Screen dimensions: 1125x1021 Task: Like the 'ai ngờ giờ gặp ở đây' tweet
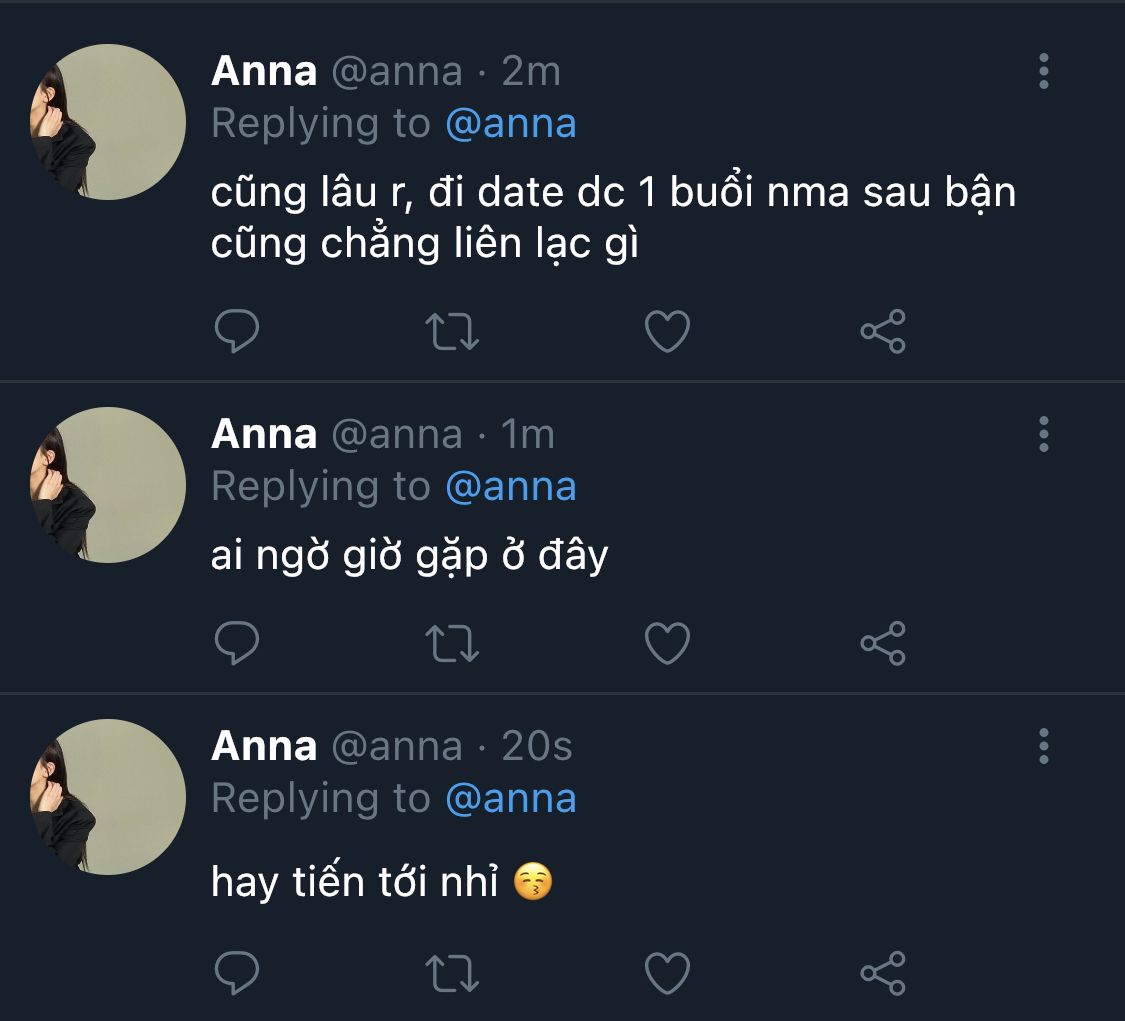pos(667,644)
